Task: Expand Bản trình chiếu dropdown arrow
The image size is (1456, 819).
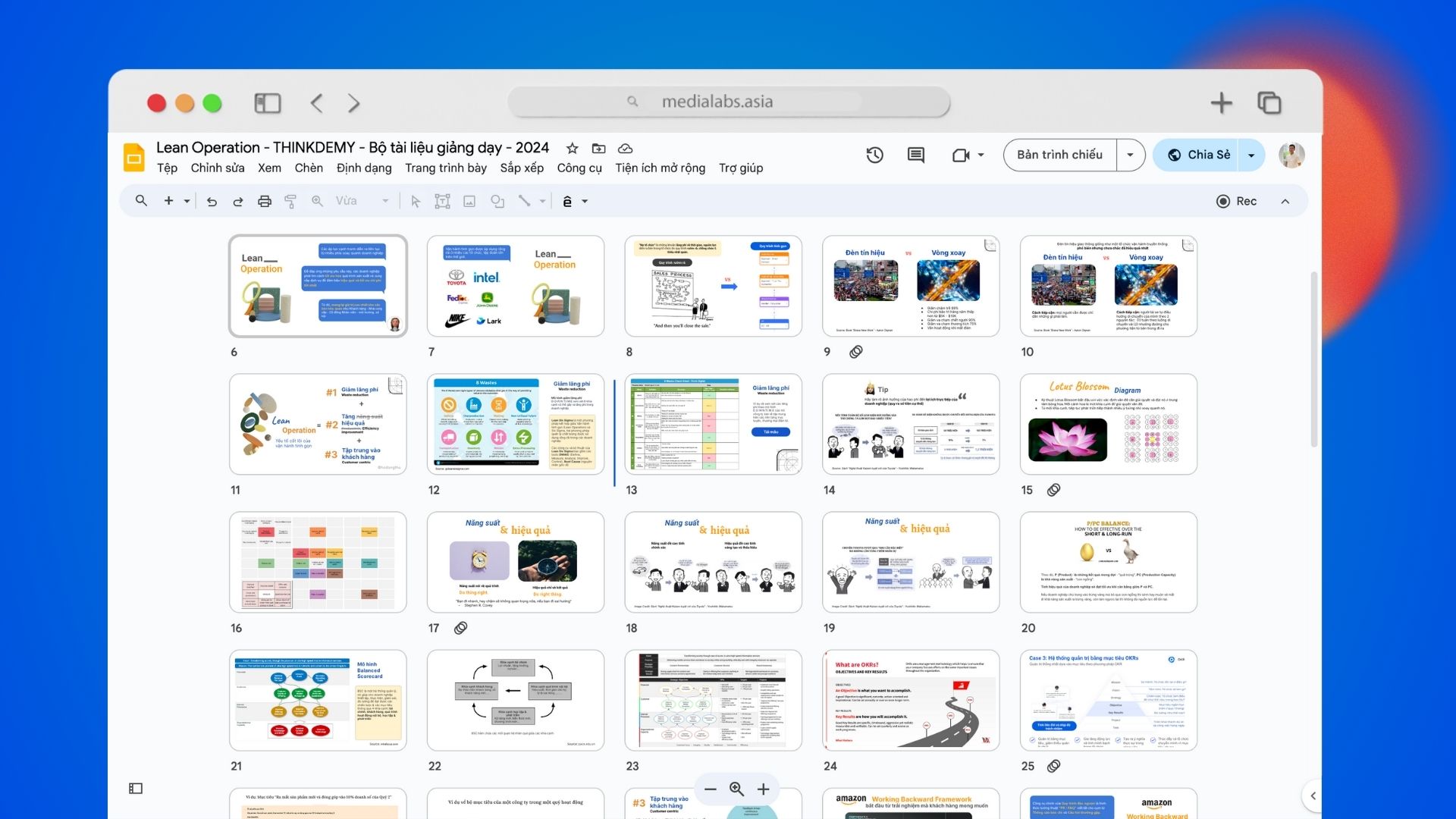Action: tap(1130, 155)
